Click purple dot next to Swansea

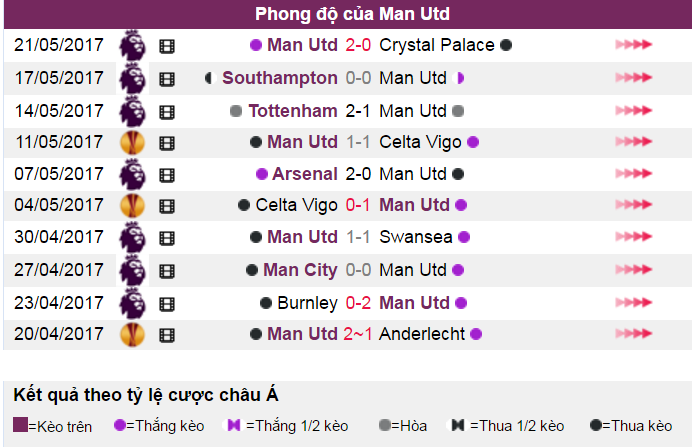tap(464, 237)
